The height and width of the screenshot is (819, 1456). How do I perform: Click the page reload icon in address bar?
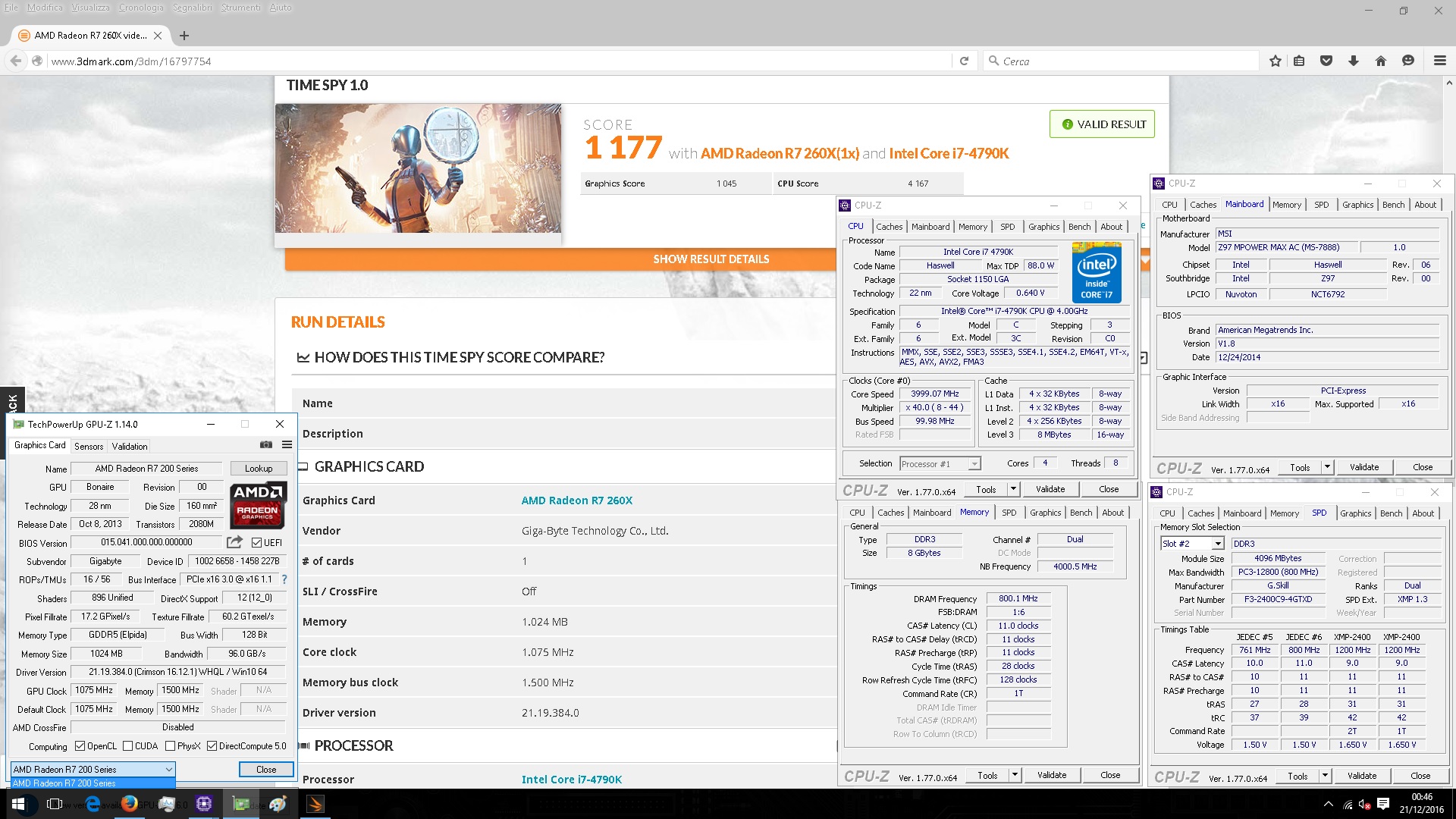pyautogui.click(x=964, y=61)
